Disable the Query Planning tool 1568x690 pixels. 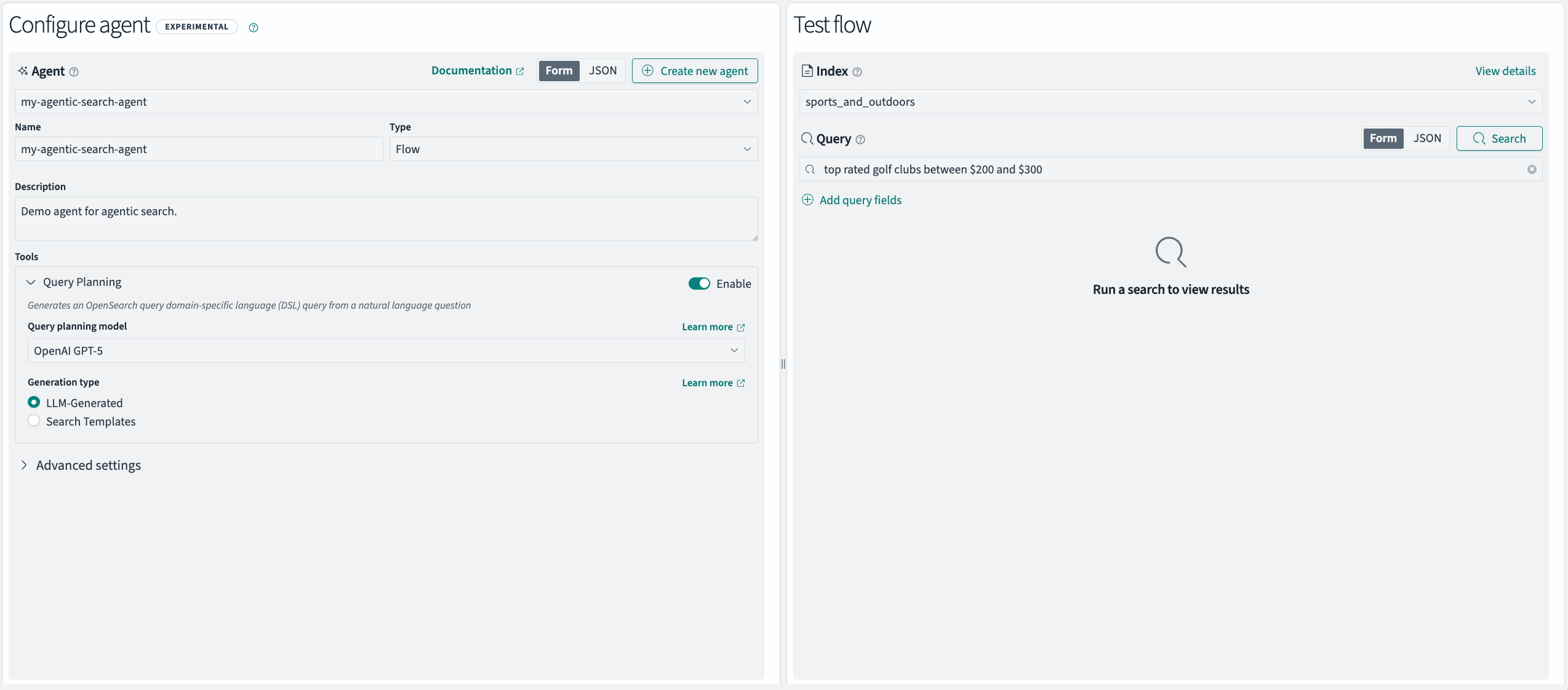click(x=699, y=284)
